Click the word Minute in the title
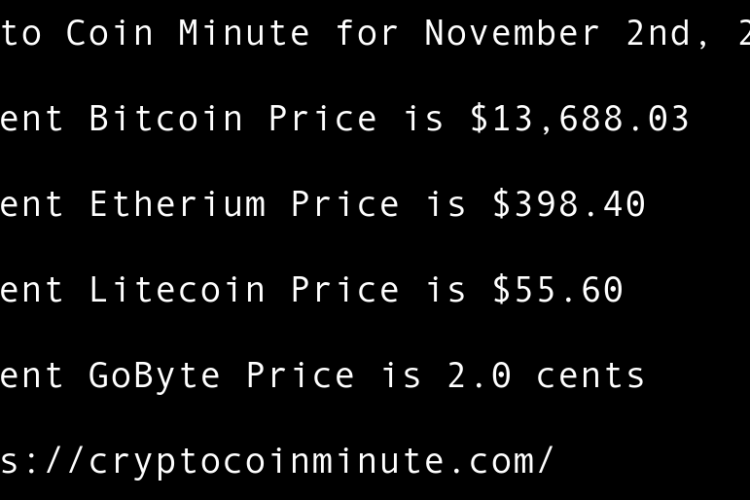This screenshot has width=750, height=500. click(245, 33)
